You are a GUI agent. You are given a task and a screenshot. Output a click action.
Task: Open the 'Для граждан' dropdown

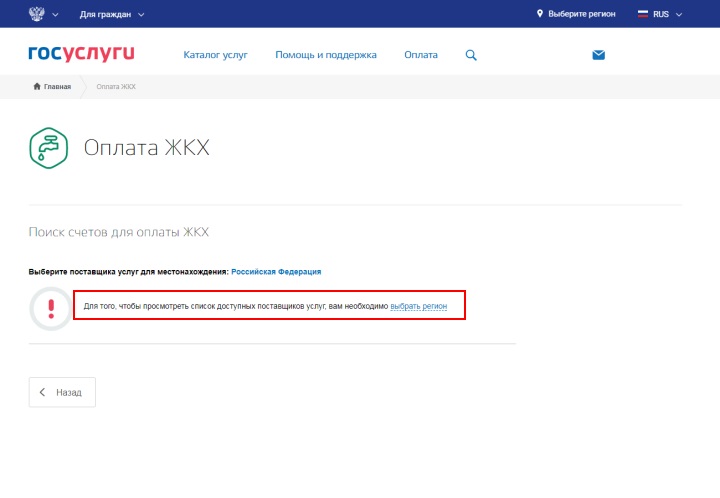(112, 14)
